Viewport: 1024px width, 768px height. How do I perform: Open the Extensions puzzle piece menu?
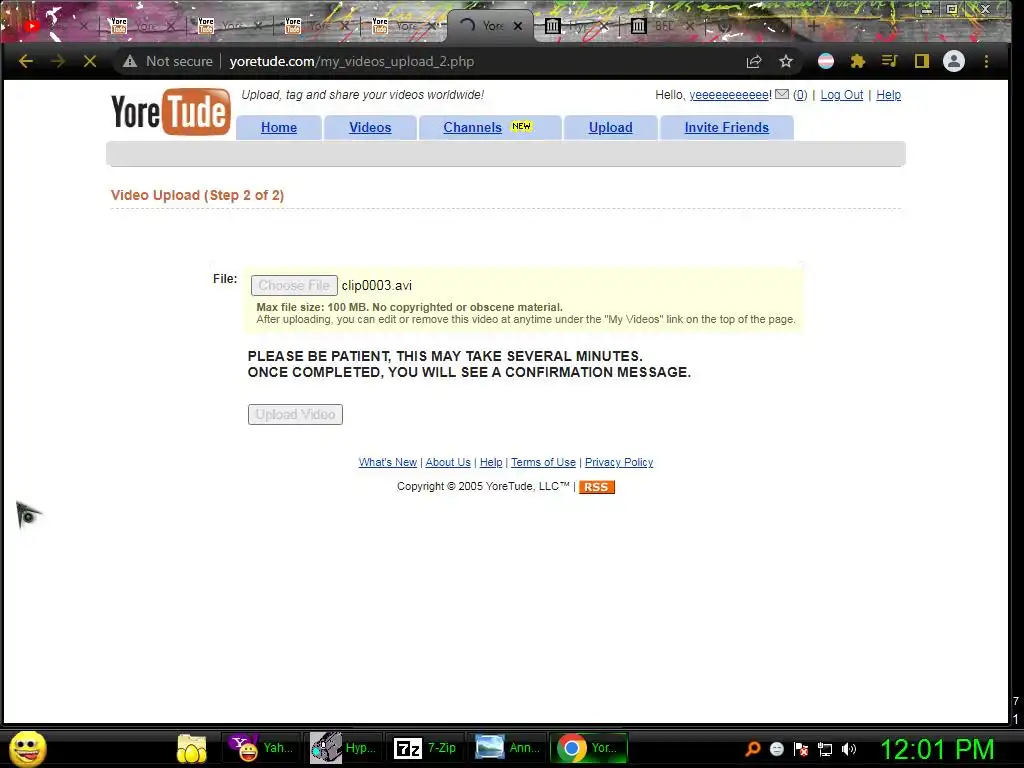point(857,61)
